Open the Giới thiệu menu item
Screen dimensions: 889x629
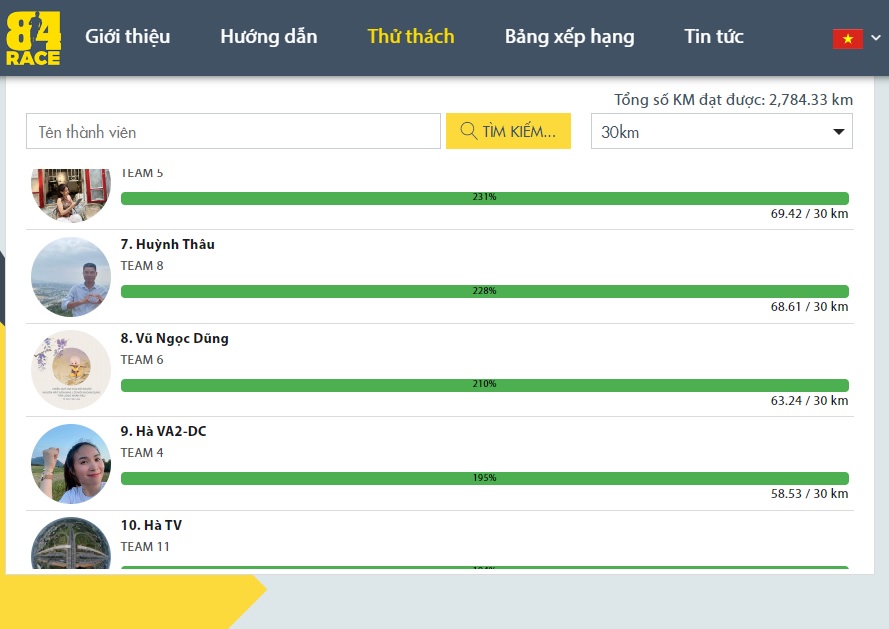click(127, 37)
